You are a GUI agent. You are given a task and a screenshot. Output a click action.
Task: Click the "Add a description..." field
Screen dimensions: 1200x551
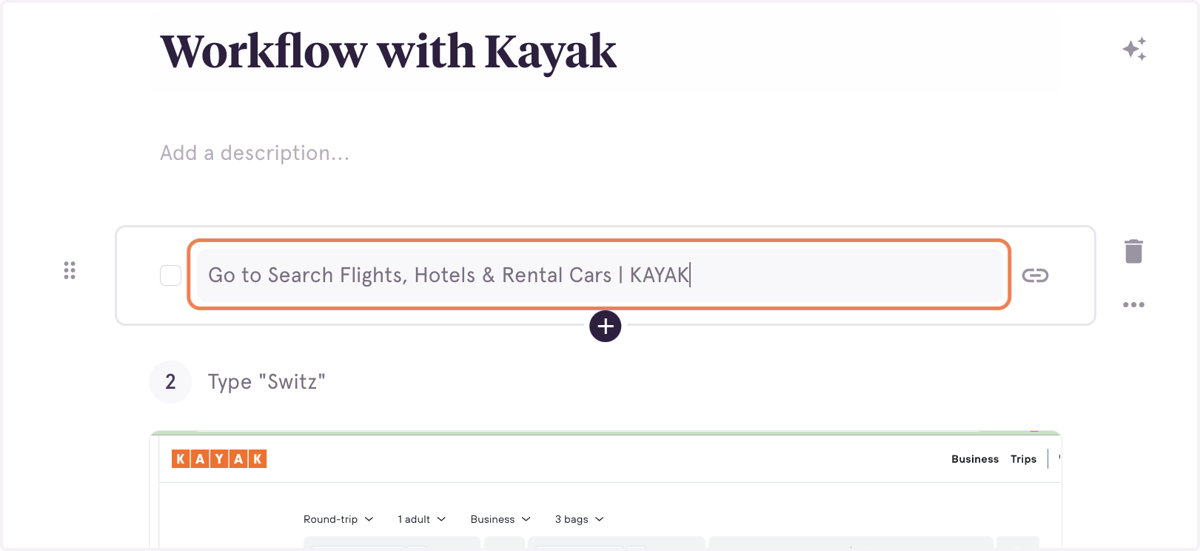255,153
